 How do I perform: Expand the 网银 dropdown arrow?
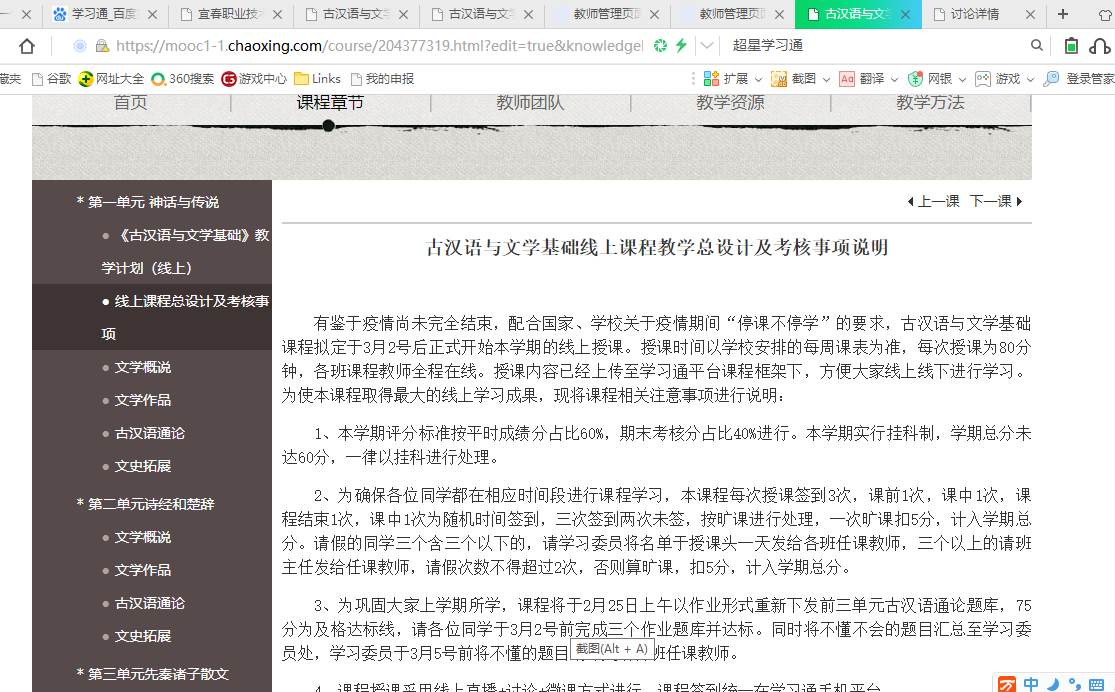(962, 79)
